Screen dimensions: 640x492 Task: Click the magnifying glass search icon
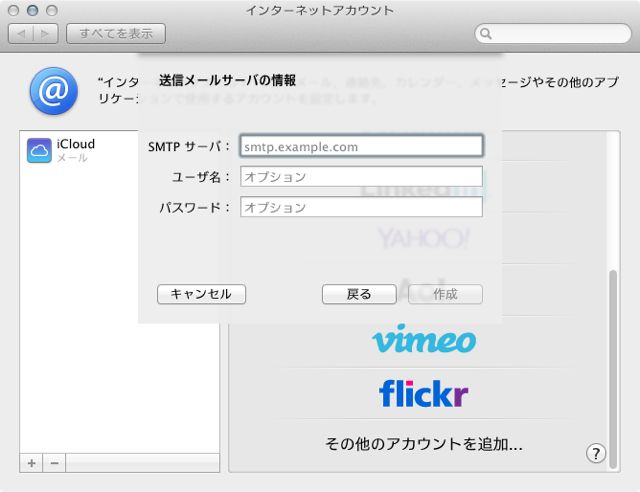486,33
